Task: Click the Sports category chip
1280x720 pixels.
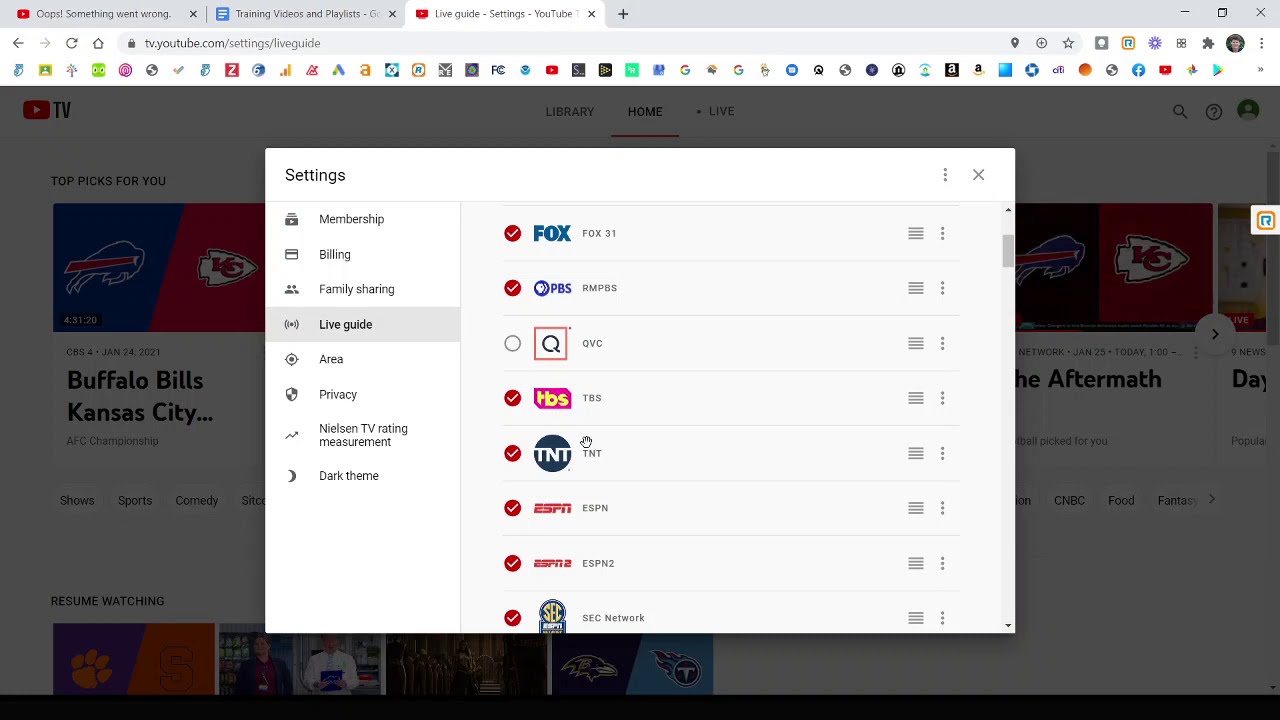Action: pyautogui.click(x=135, y=500)
